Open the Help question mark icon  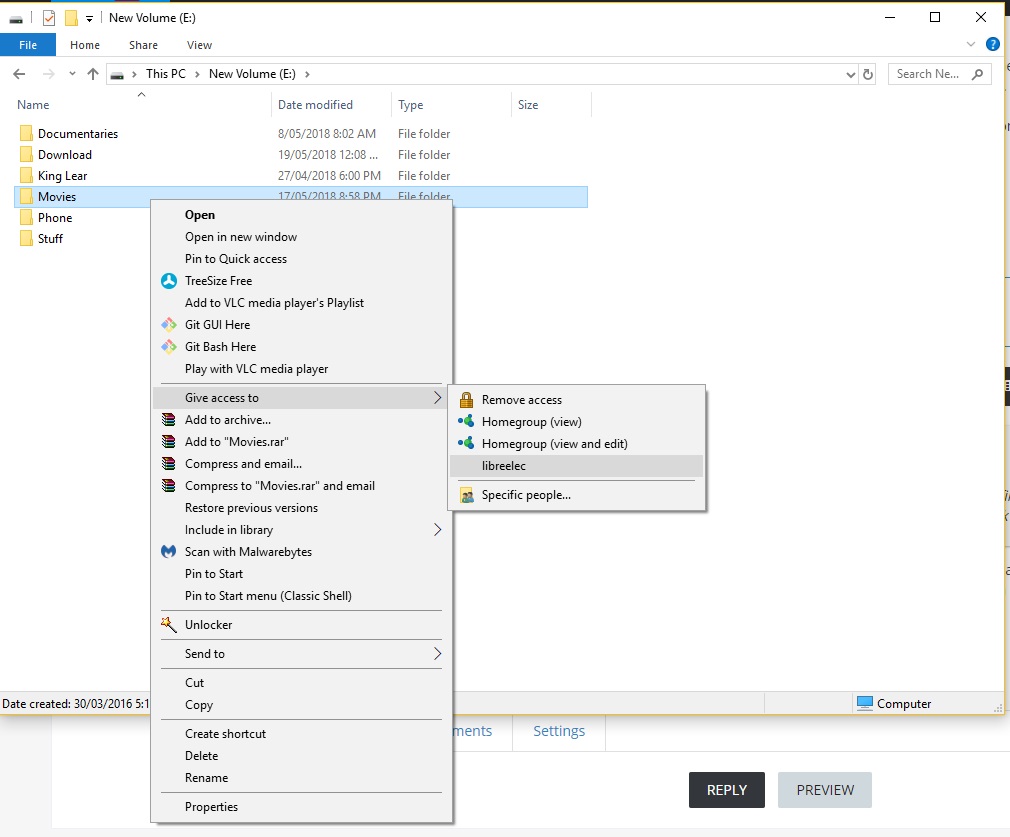tap(993, 45)
